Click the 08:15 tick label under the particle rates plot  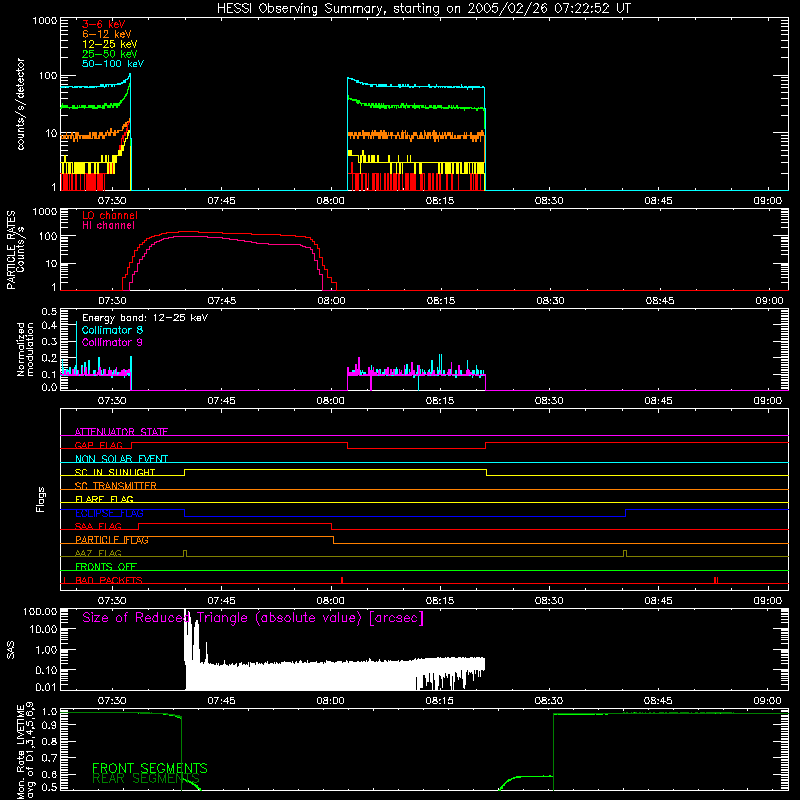[x=441, y=301]
